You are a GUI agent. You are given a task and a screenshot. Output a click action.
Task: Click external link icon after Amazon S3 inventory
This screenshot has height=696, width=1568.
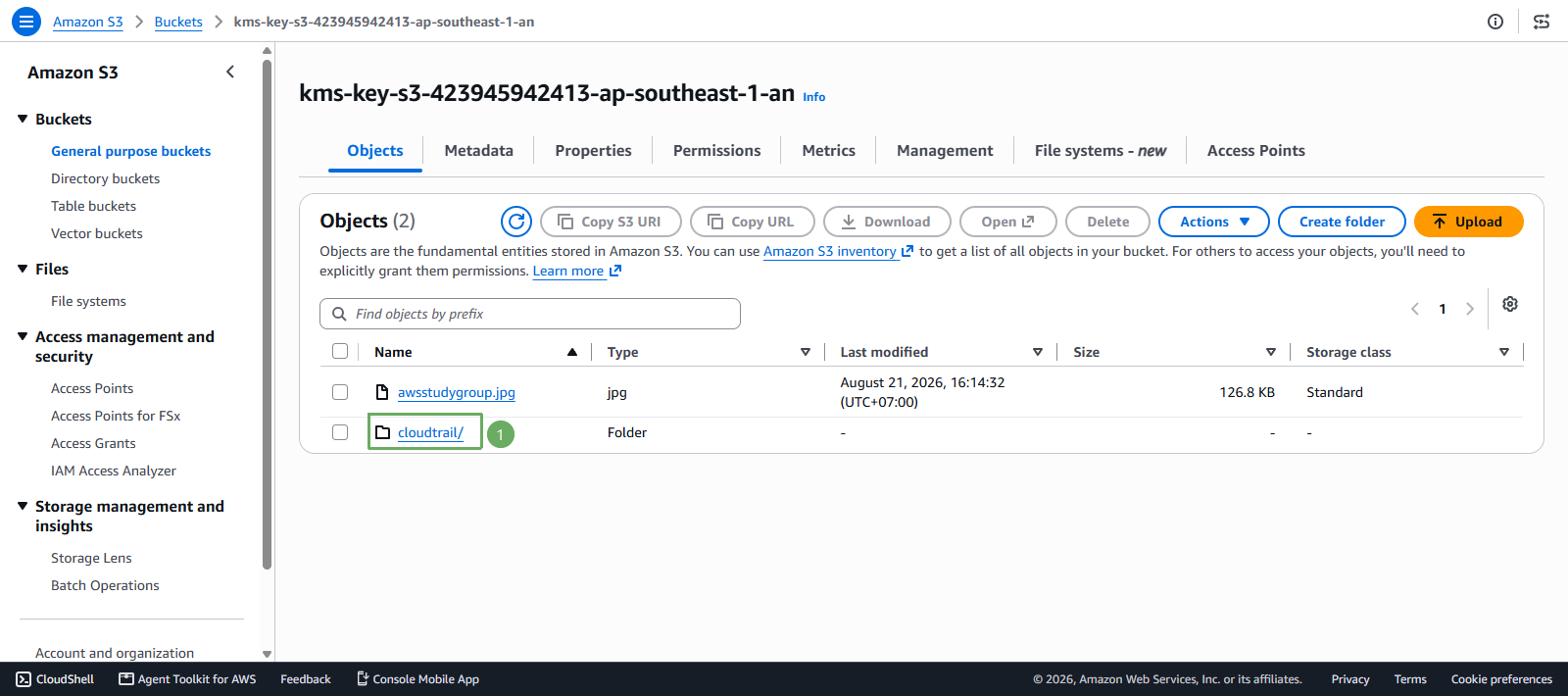tap(907, 252)
